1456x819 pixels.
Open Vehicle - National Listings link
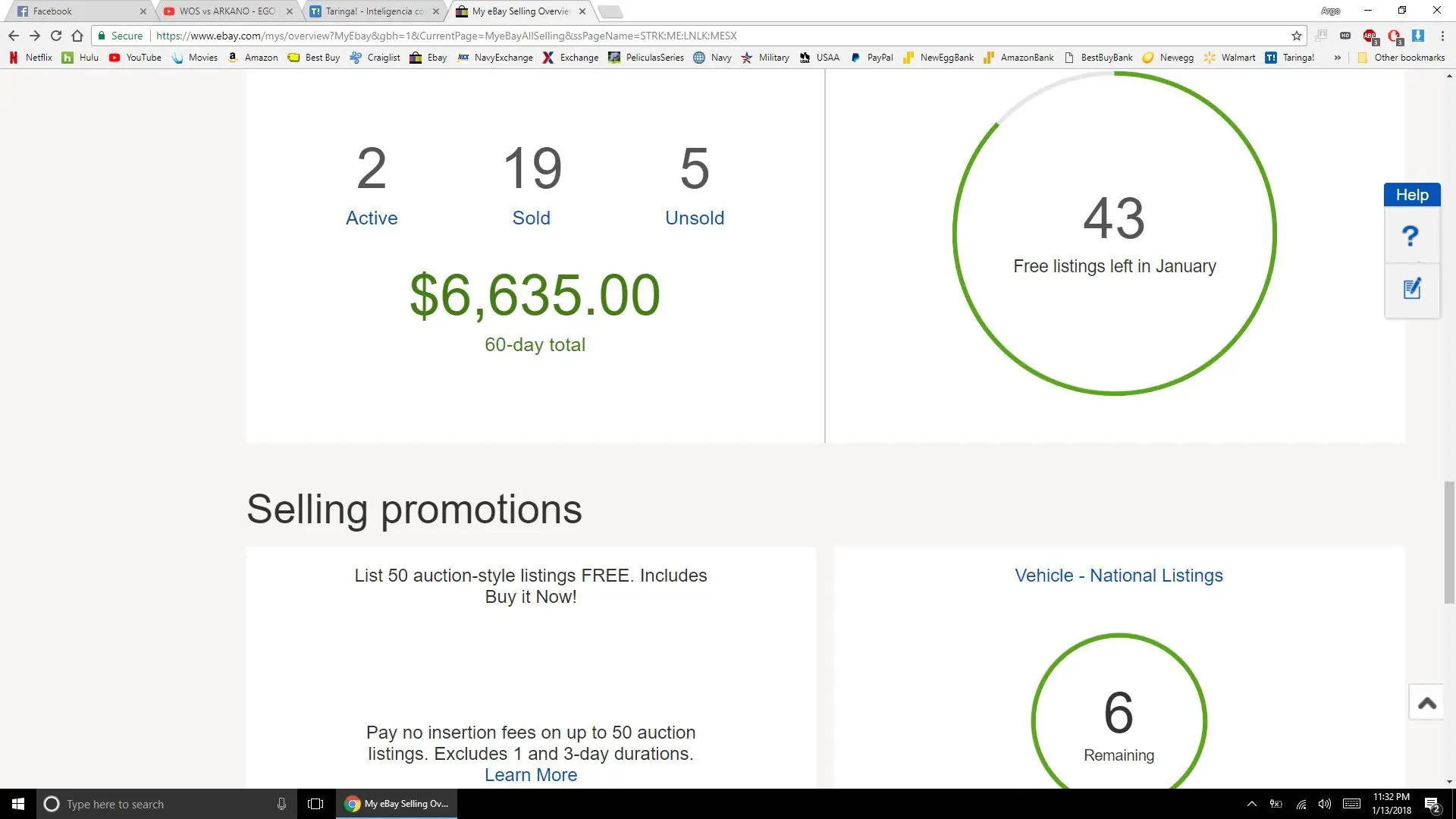[x=1119, y=576]
